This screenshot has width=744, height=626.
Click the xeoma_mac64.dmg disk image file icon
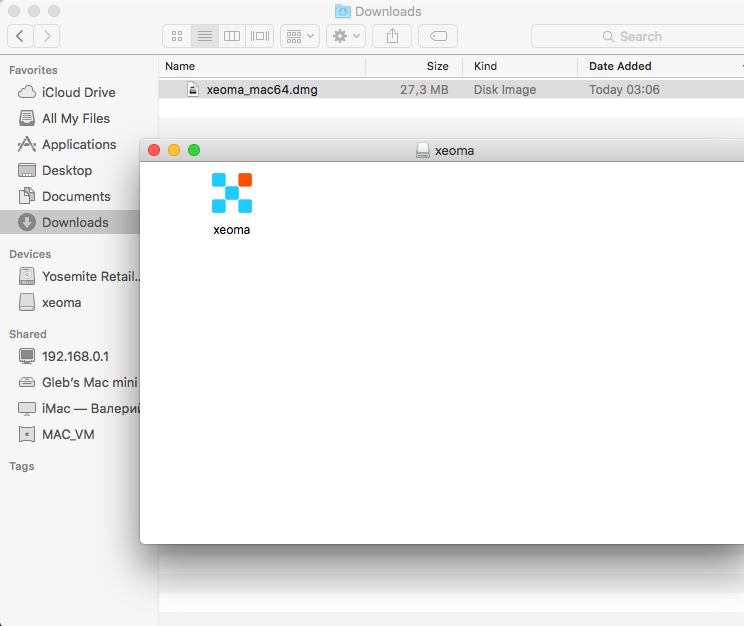click(193, 89)
